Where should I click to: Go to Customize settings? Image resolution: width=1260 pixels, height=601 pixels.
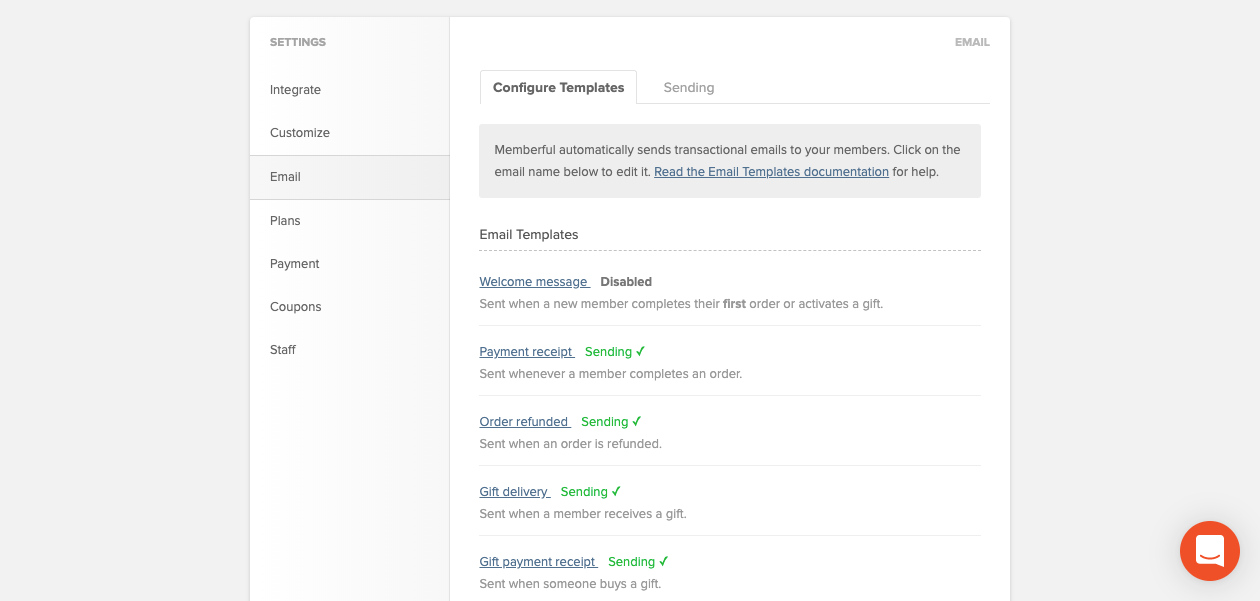[300, 133]
